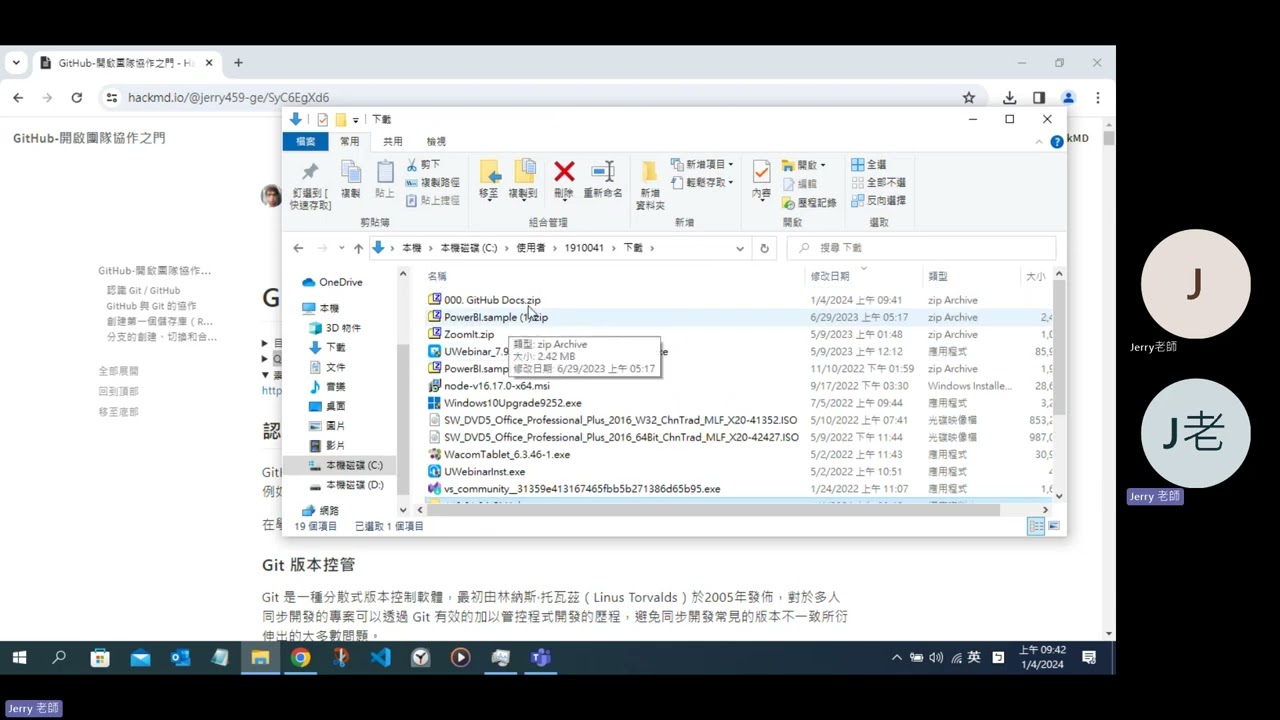The height and width of the screenshot is (720, 1280).
Task: Open Chrome side panel icon
Action: pos(1039,98)
